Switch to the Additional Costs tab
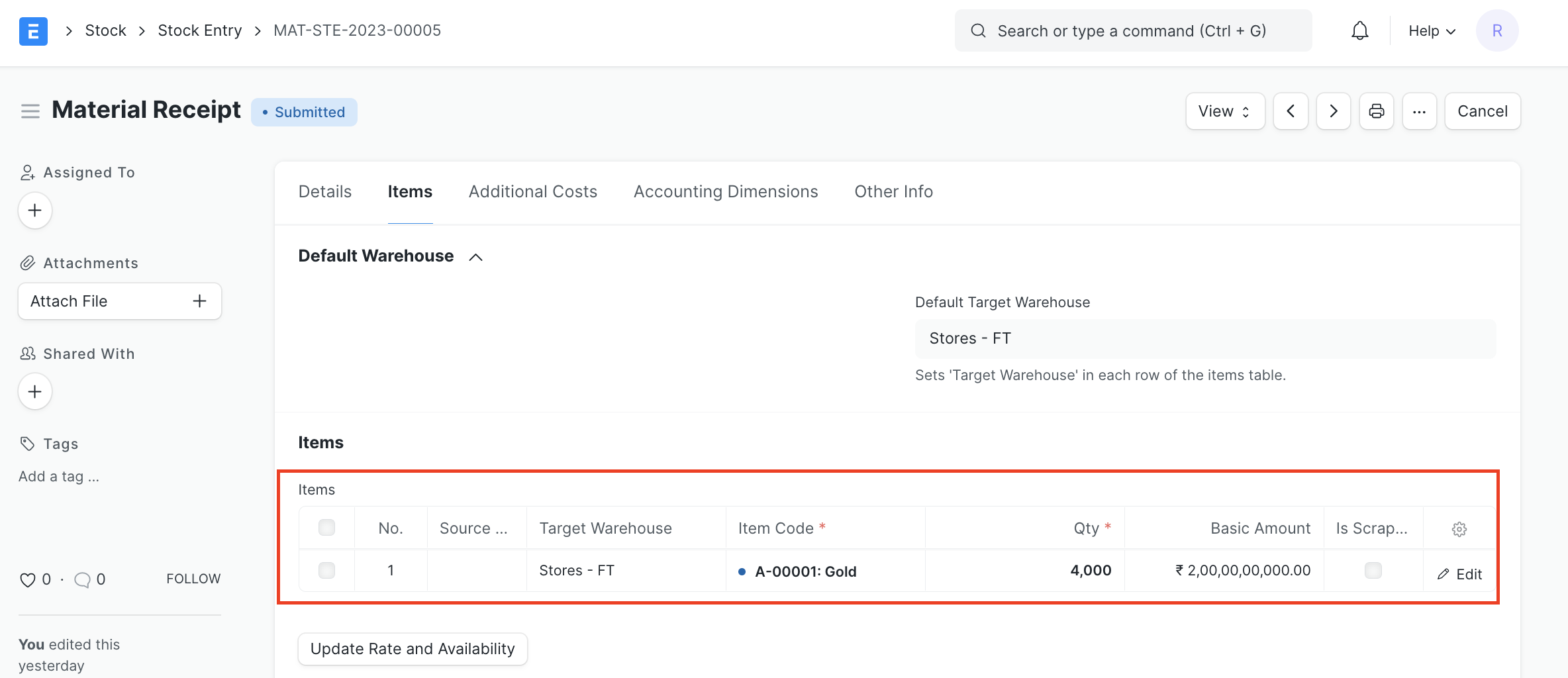The height and width of the screenshot is (678, 1568). (532, 192)
